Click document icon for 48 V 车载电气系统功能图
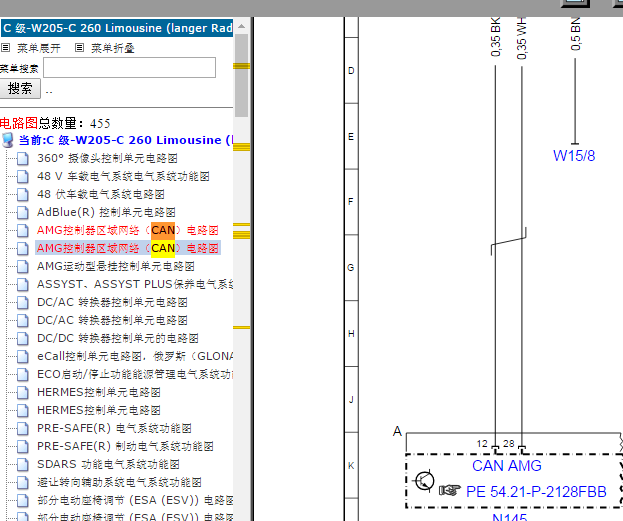The height and width of the screenshot is (521, 623). pyautogui.click(x=23, y=176)
